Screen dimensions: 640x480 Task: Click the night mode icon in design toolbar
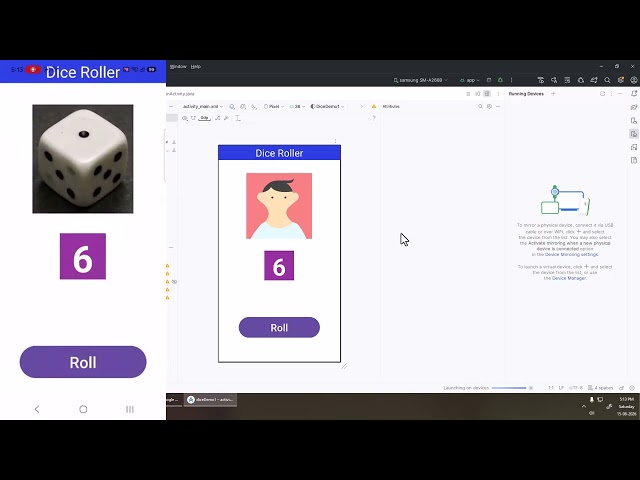click(254, 107)
